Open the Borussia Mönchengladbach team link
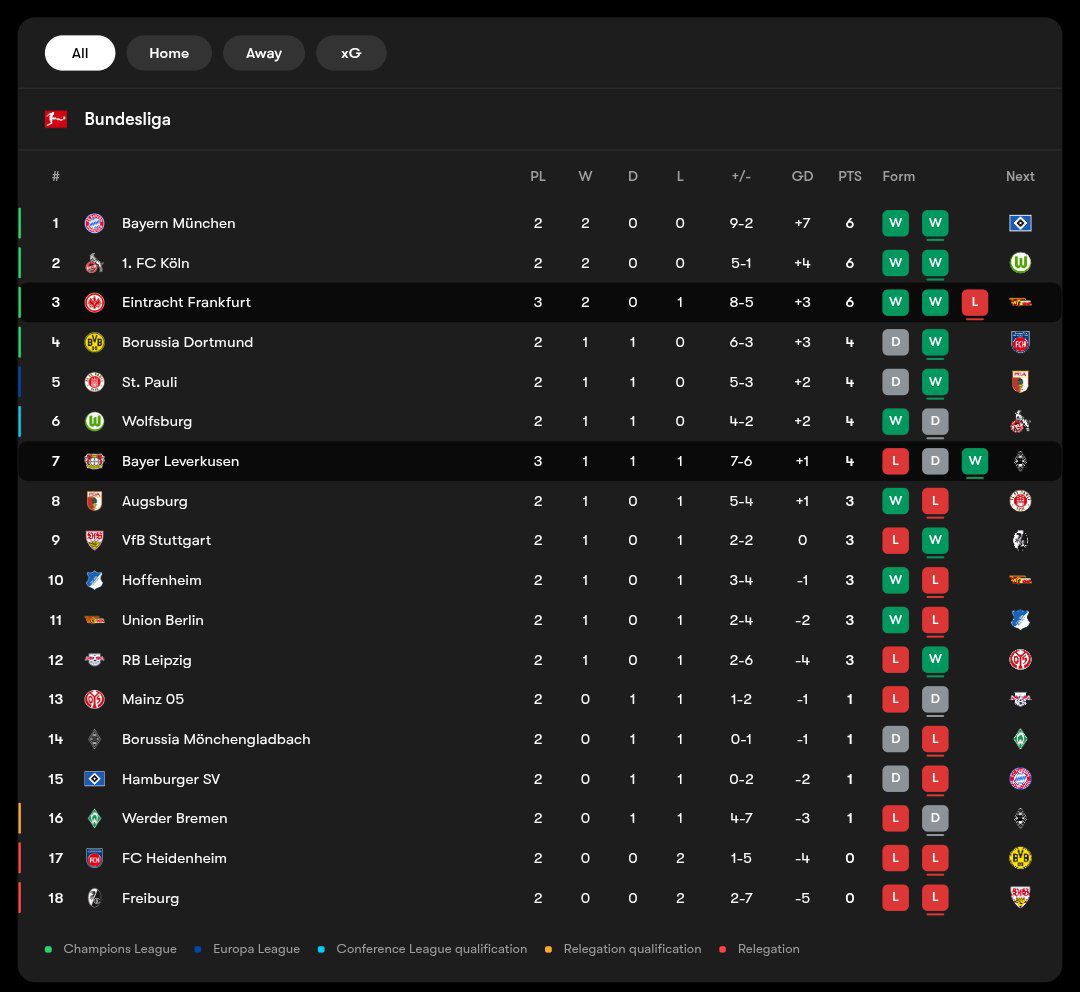This screenshot has width=1080, height=992. [216, 739]
